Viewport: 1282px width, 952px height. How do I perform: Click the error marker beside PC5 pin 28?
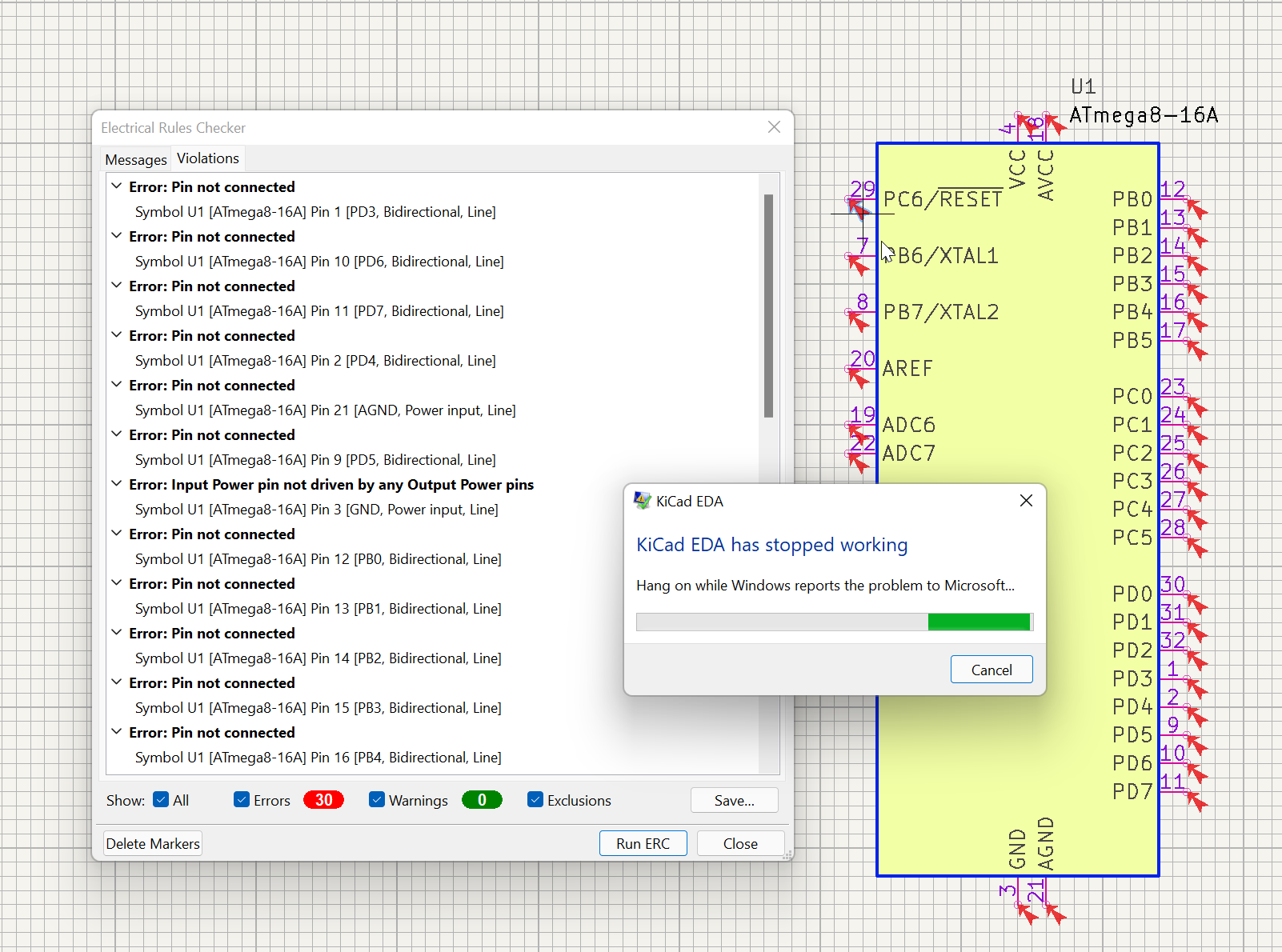1196,548
